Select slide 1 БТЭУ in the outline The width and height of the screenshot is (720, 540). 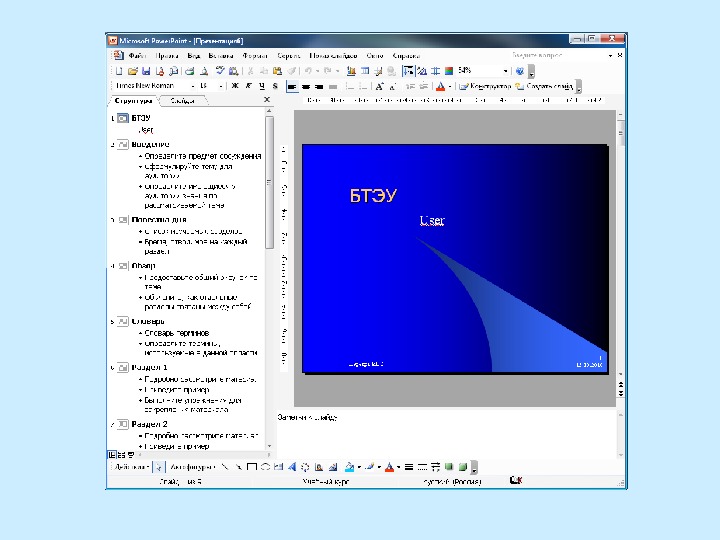point(141,118)
